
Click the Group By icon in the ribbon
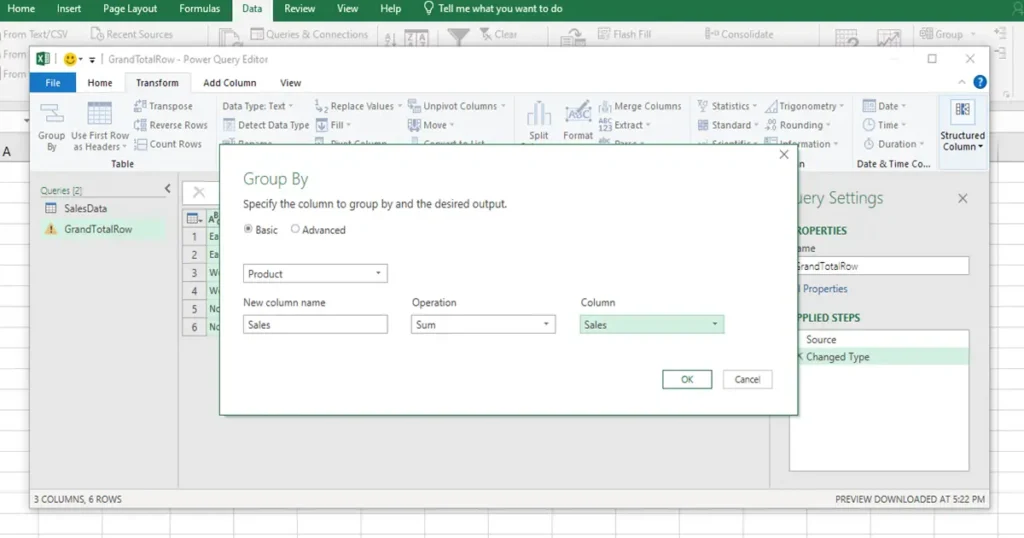[x=51, y=114]
